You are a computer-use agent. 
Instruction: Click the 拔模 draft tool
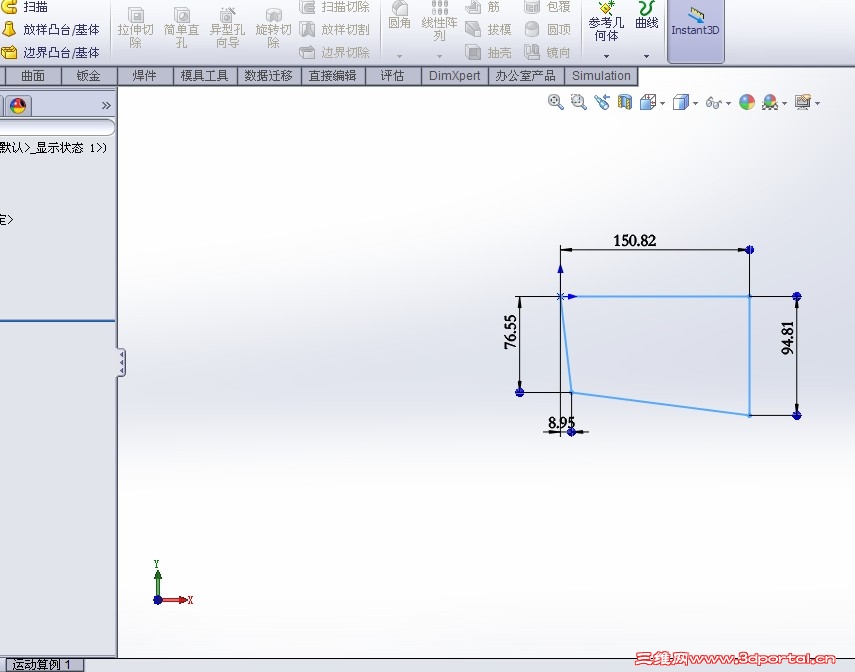pyautogui.click(x=488, y=29)
